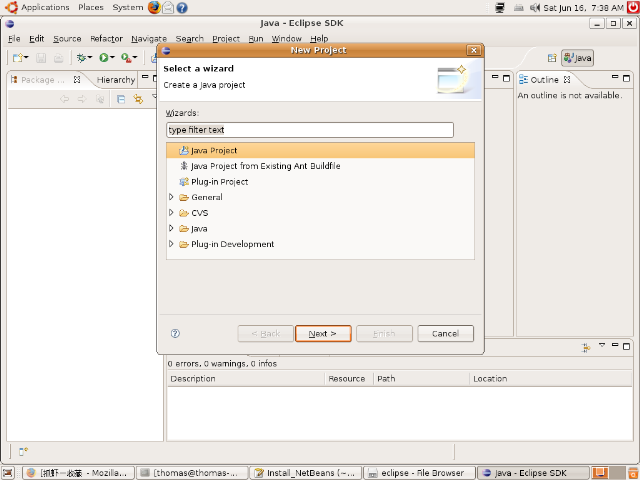640x480 pixels.
Task: Expand the Java folder in wizards
Action: click(x=171, y=228)
